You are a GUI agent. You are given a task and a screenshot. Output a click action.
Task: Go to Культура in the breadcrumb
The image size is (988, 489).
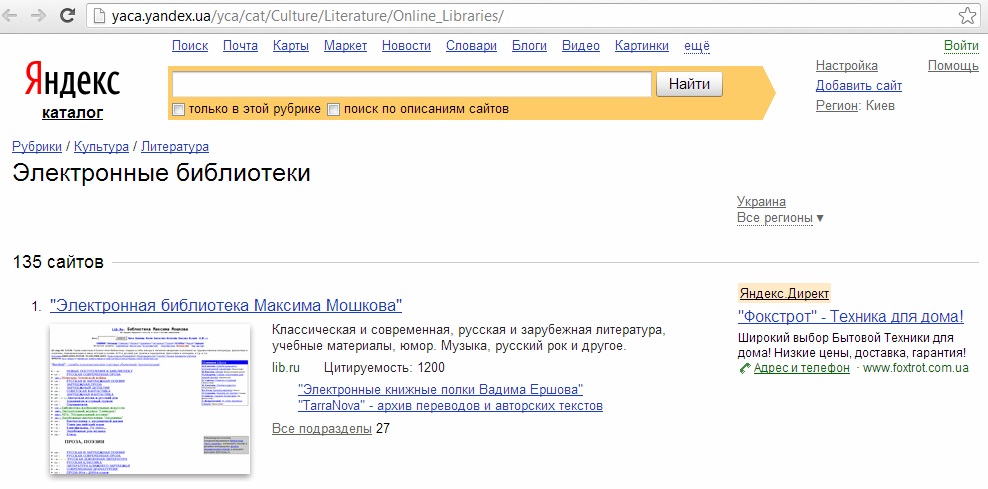(x=101, y=146)
